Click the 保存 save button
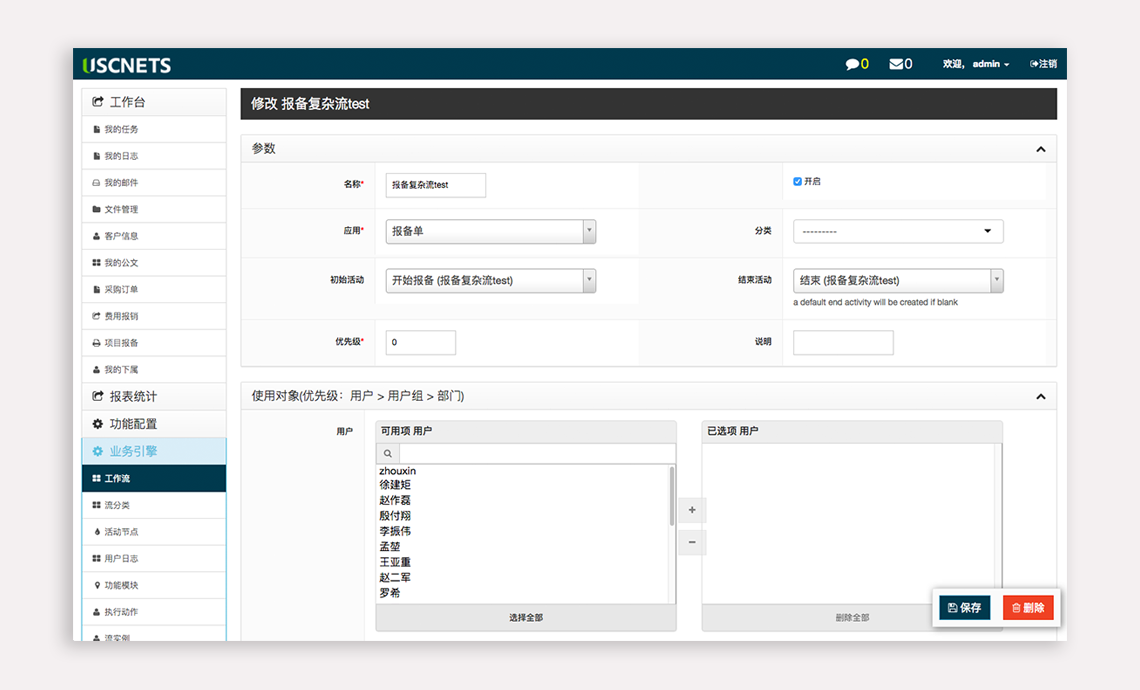This screenshot has height=690, width=1140. coord(964,608)
